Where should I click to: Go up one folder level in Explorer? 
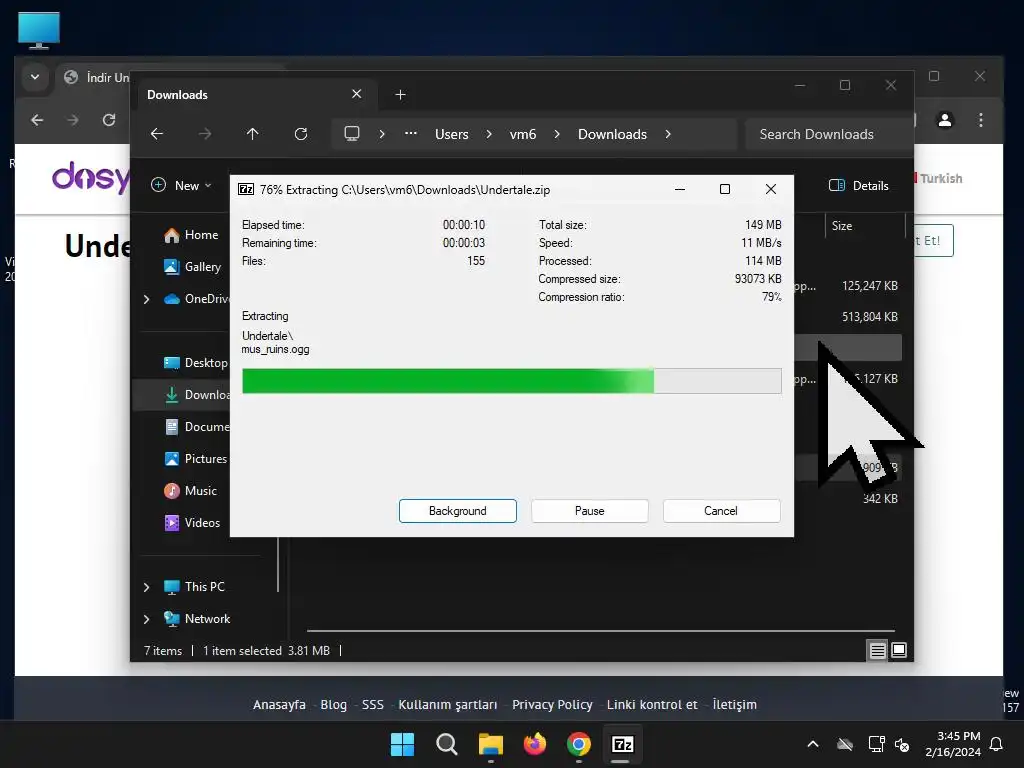[253, 134]
